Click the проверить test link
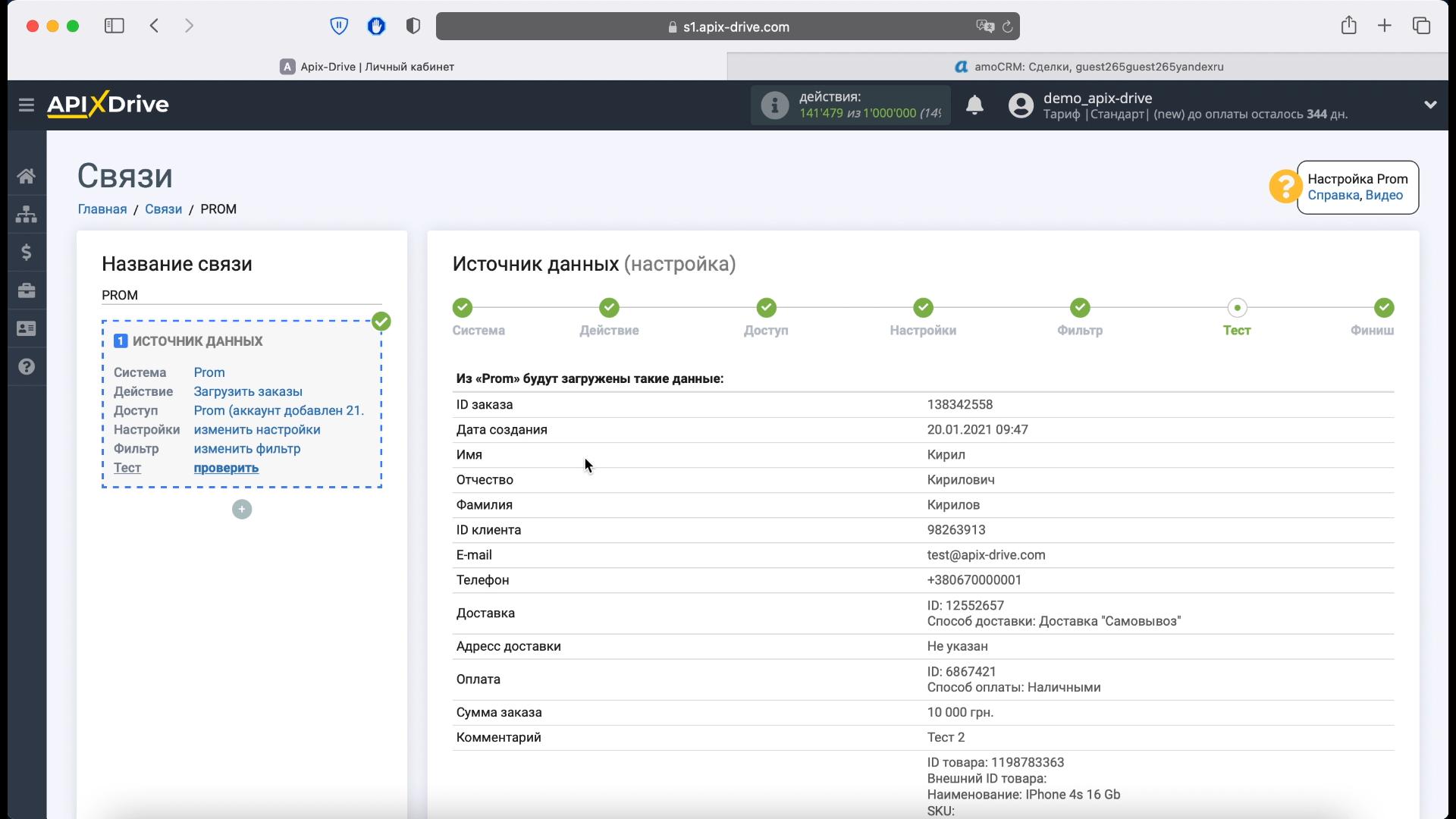Viewport: 1456px width, 819px height. pyautogui.click(x=226, y=468)
